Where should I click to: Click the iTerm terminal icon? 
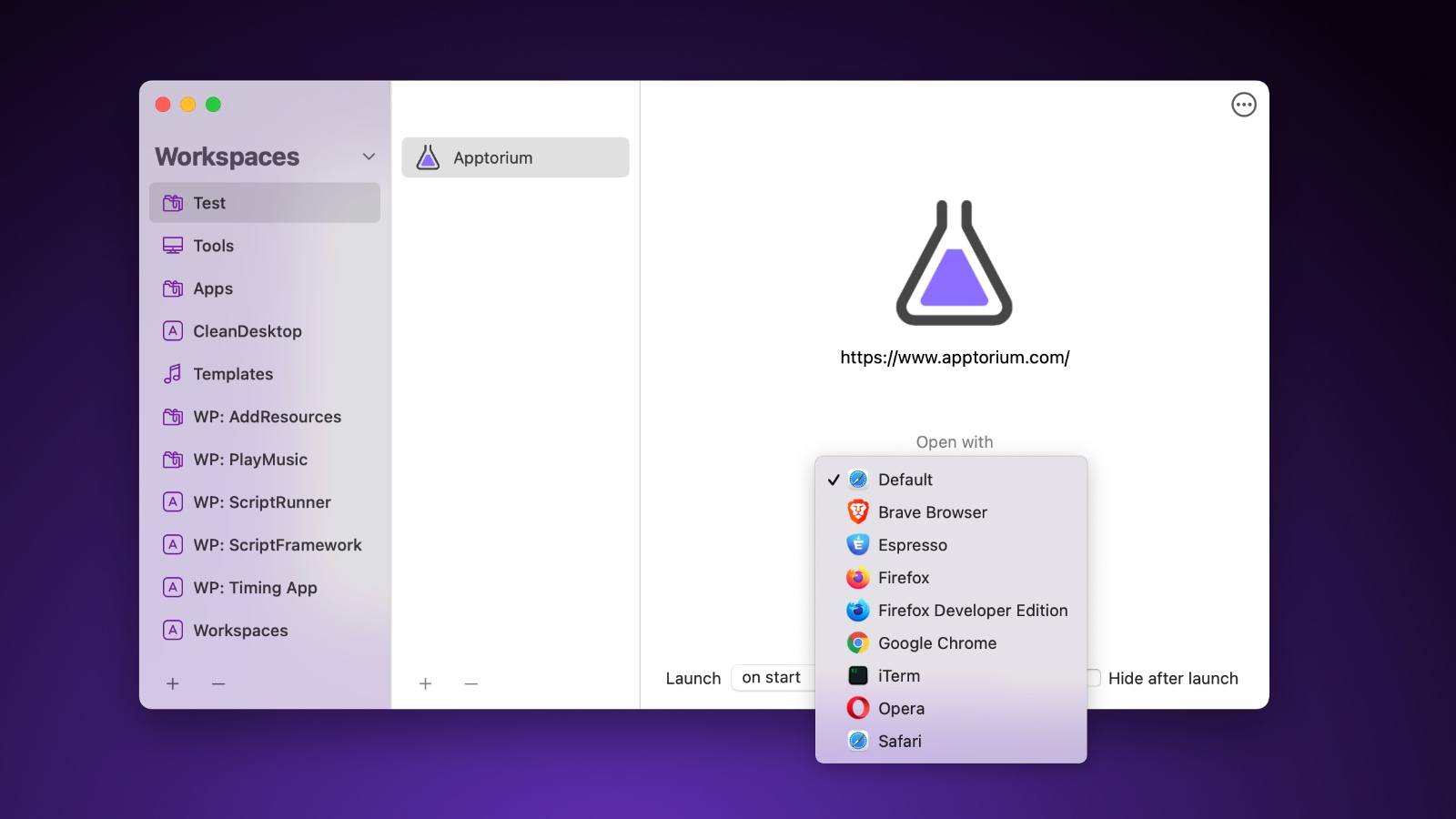[x=858, y=675]
